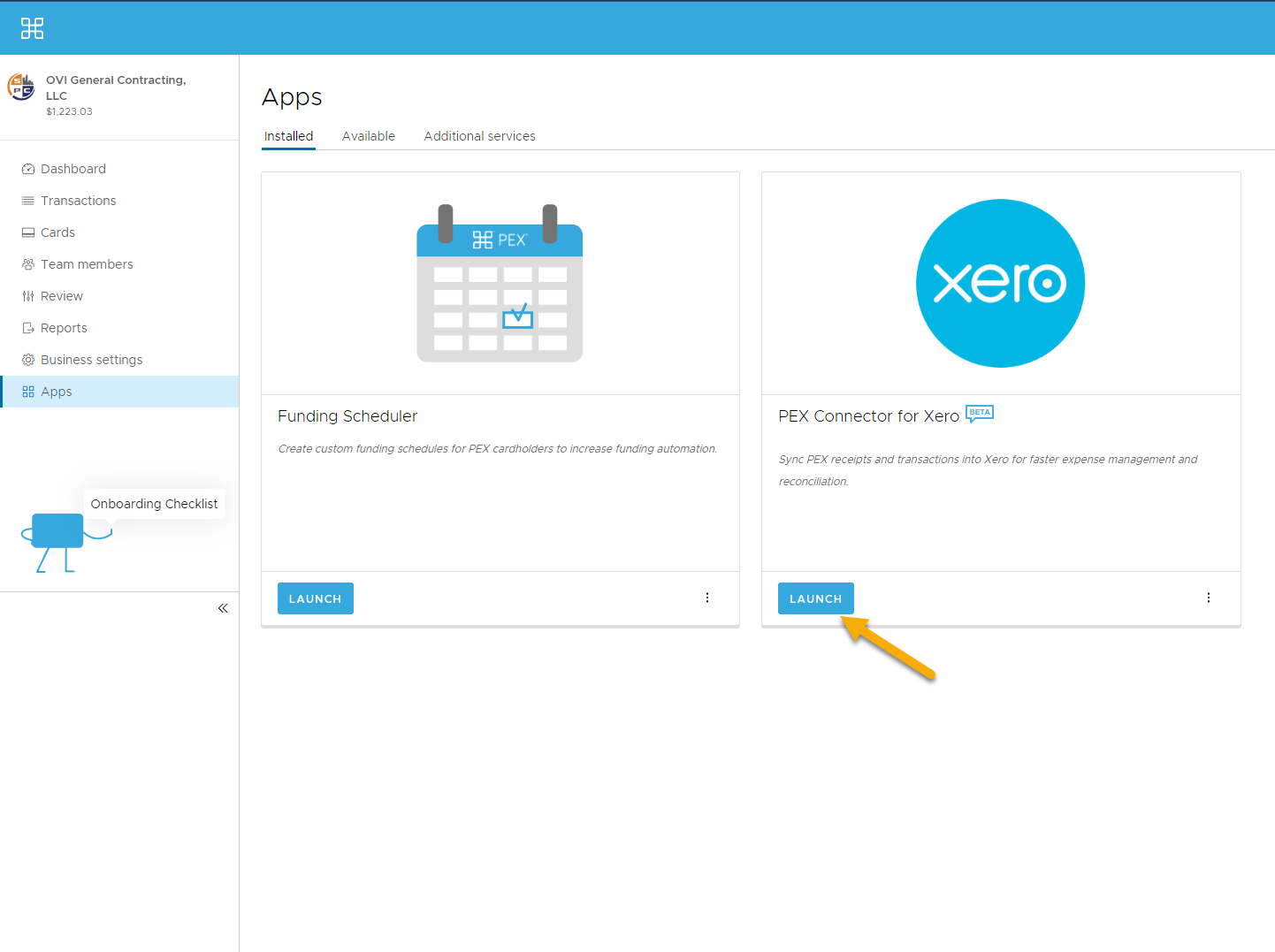Switch to the Available tab

pos(368,136)
